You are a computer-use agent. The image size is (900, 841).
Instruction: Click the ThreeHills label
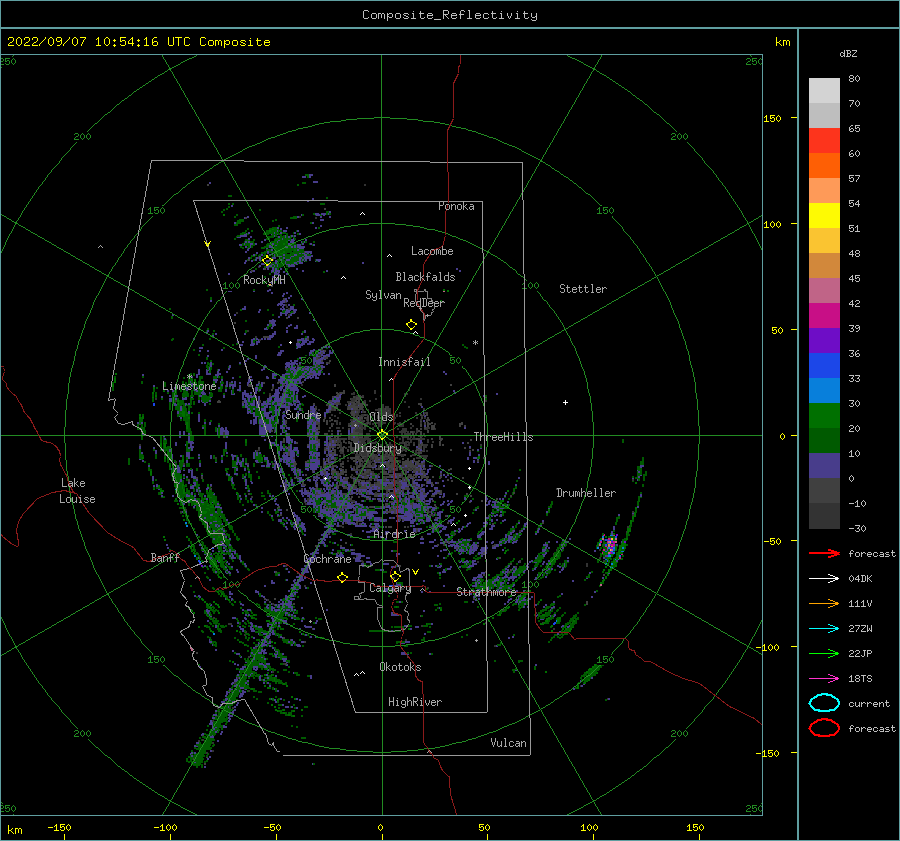pos(503,437)
